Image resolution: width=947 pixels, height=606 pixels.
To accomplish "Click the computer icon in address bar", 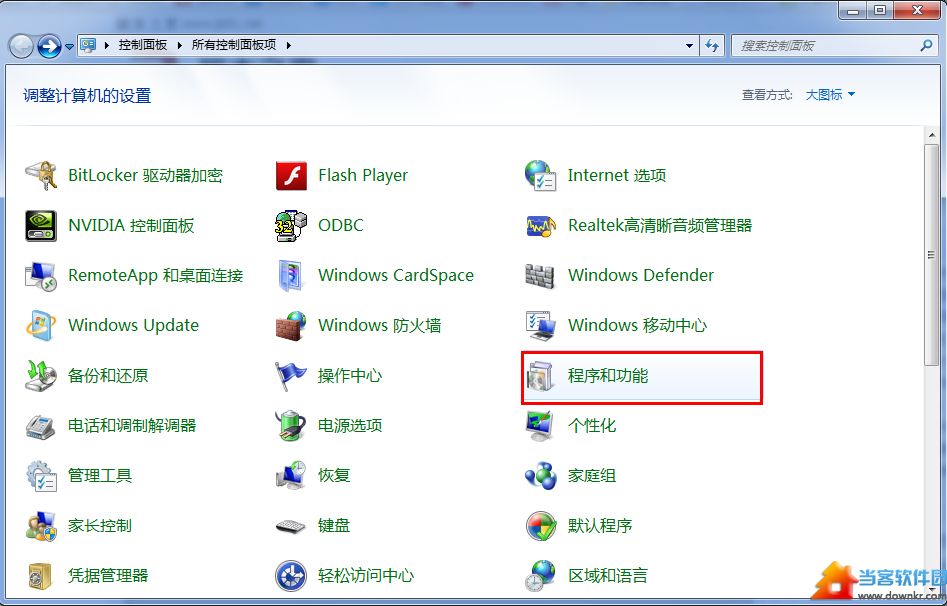I will pyautogui.click(x=89, y=45).
